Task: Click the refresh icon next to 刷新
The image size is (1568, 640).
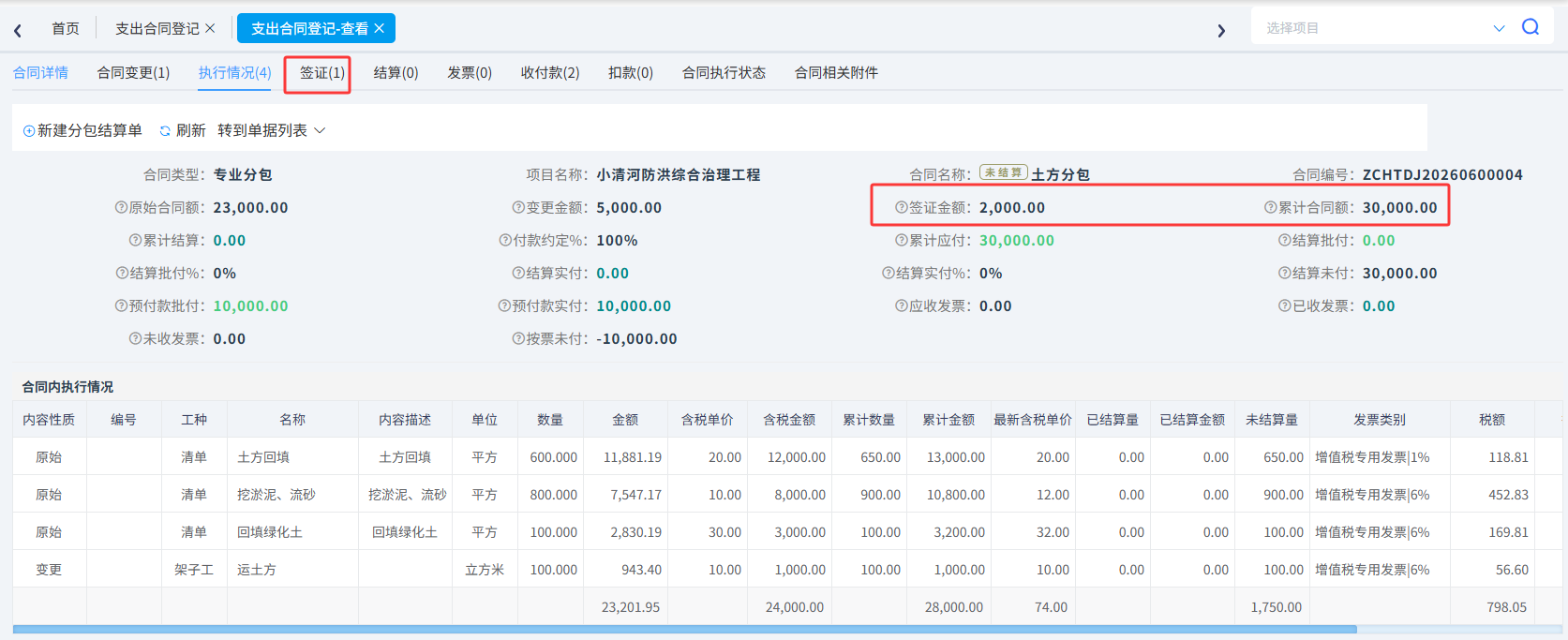Action: [x=165, y=130]
